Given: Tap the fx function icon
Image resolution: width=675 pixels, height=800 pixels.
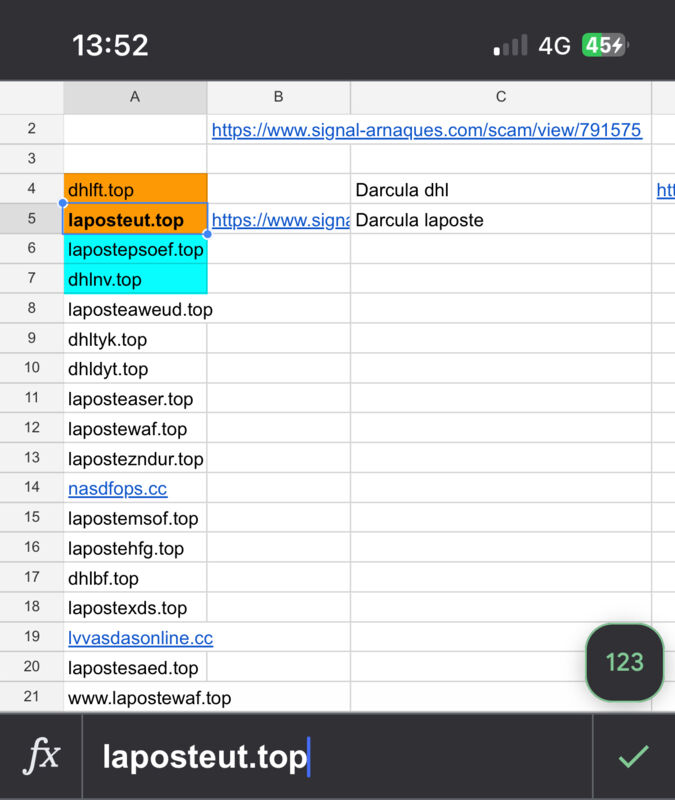Looking at the screenshot, I should [41, 756].
